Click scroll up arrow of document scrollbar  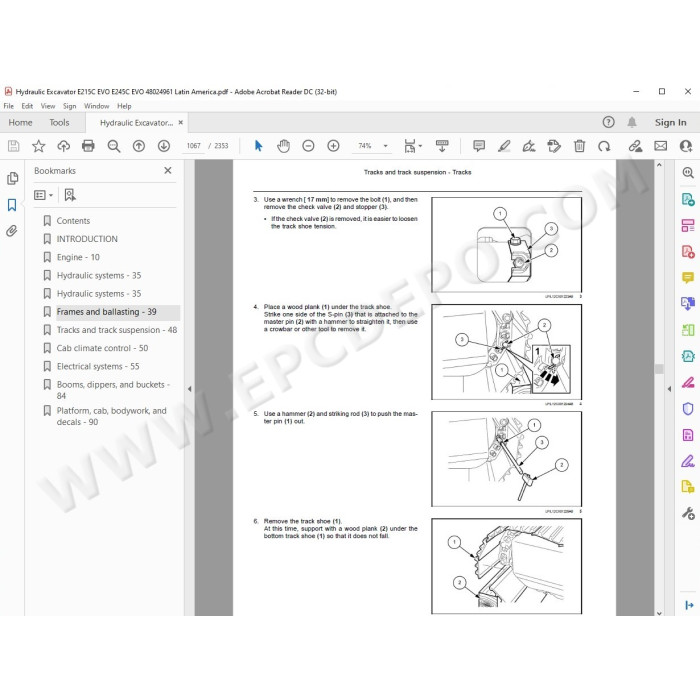click(x=659, y=165)
